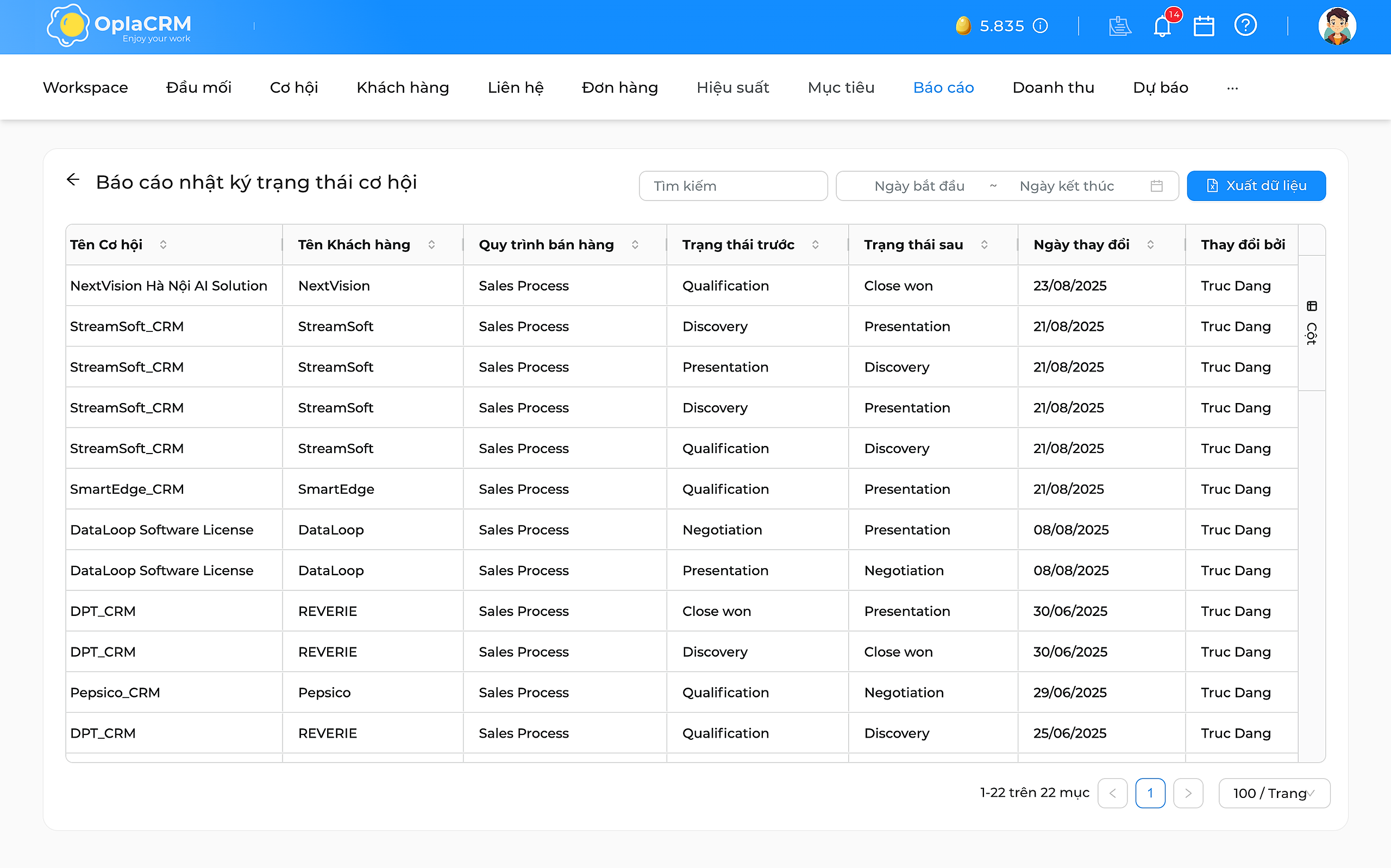1391x868 pixels.
Task: Sort by Trạng thái trước column
Action: pyautogui.click(x=815, y=244)
